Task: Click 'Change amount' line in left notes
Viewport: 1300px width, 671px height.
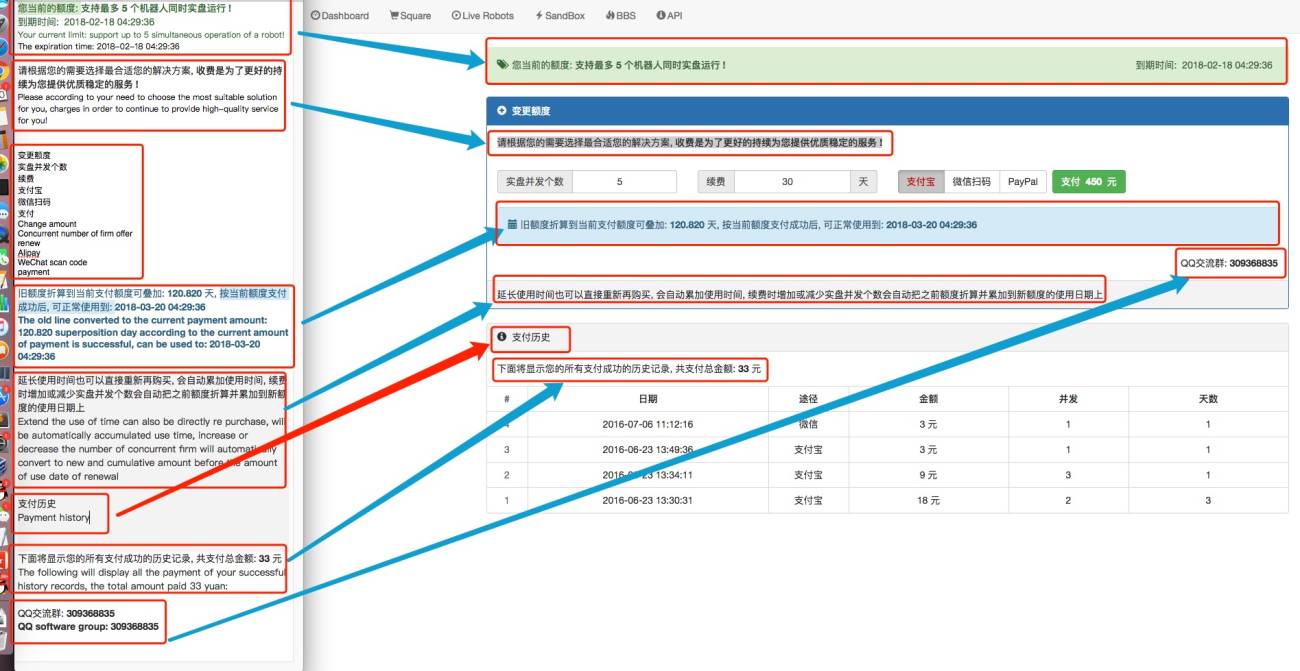Action: pos(47,224)
